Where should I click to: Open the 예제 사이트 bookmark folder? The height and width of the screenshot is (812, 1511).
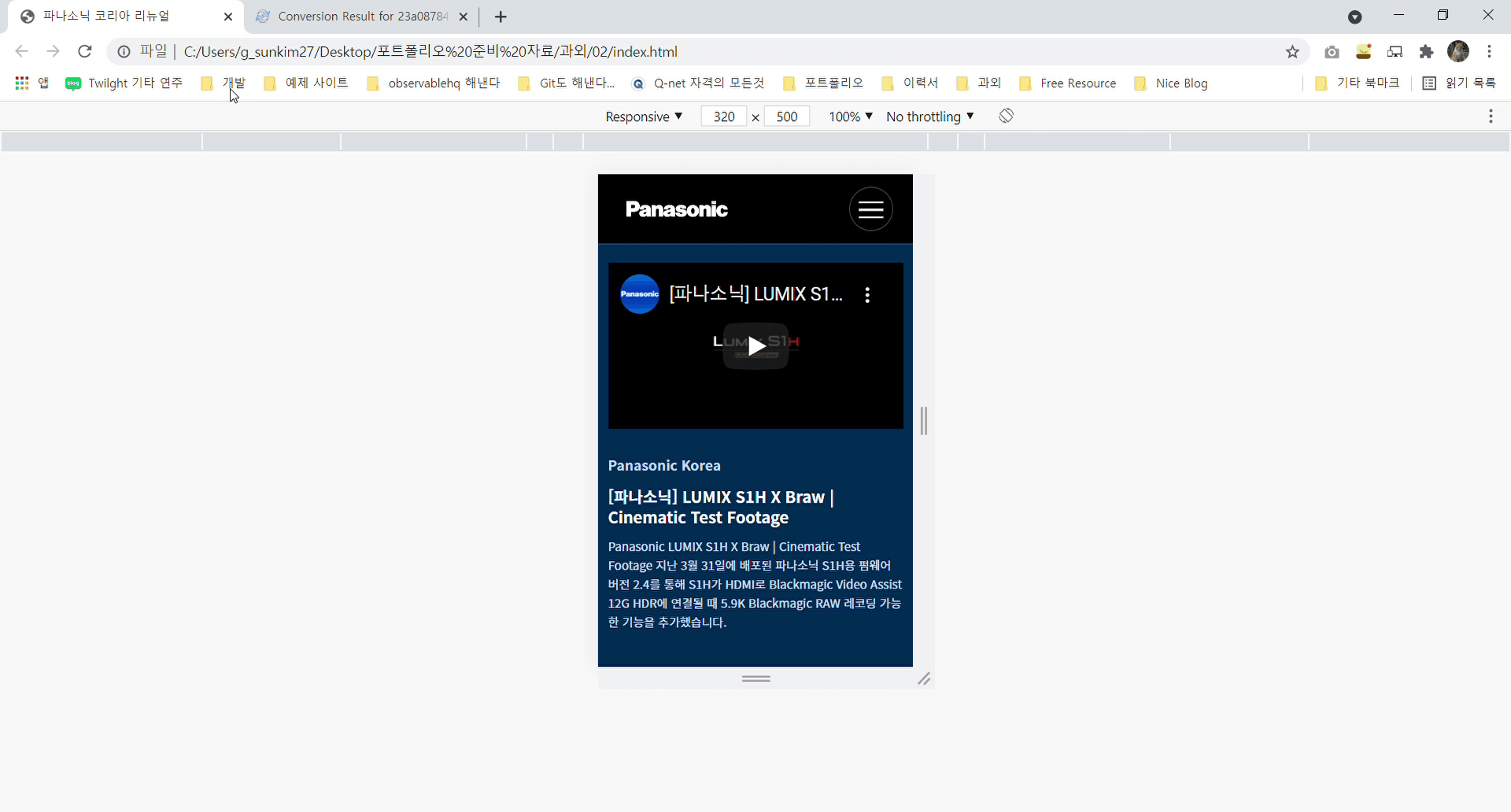[306, 83]
